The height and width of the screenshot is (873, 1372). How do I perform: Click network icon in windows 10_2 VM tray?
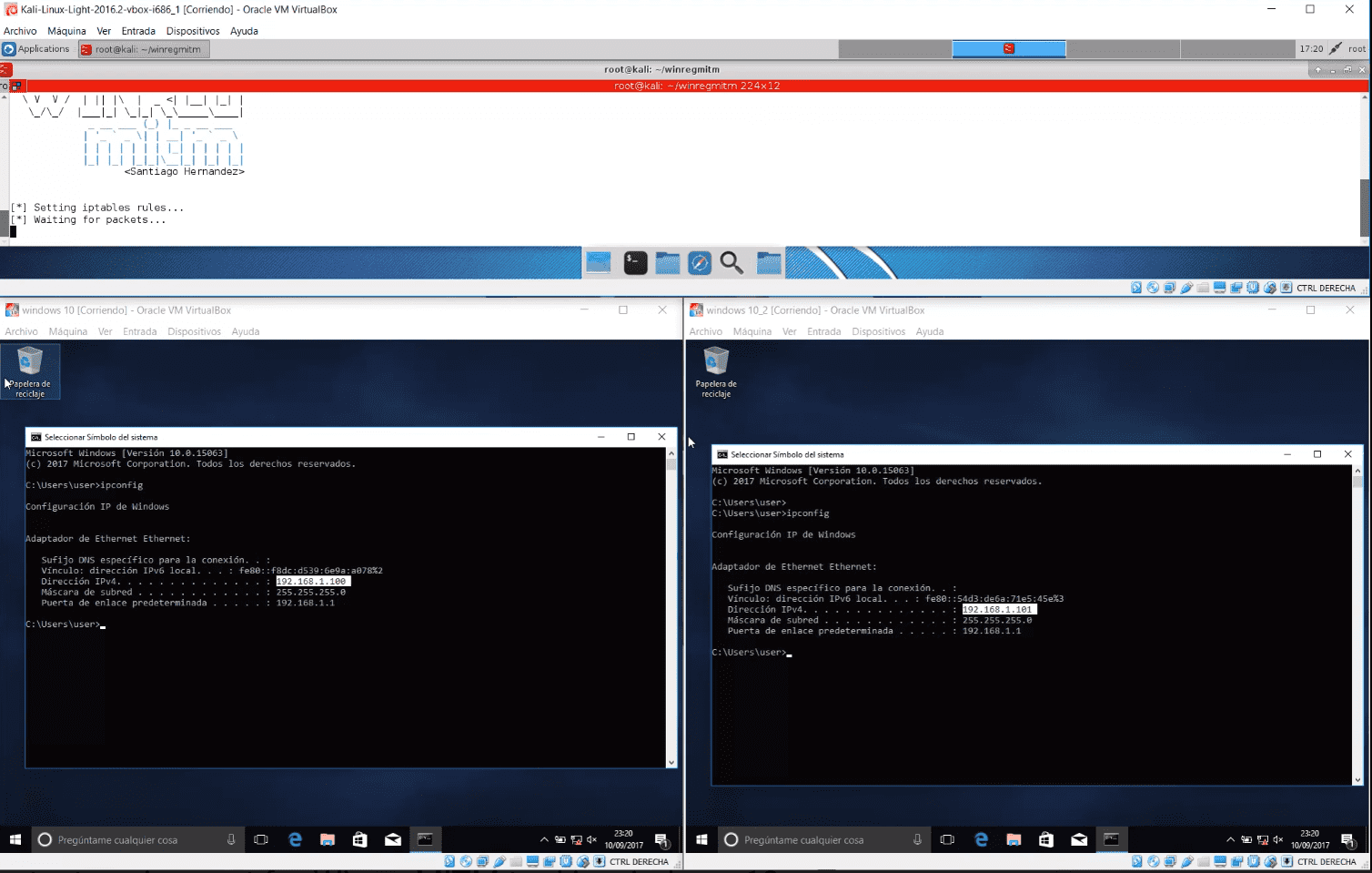tap(1263, 839)
